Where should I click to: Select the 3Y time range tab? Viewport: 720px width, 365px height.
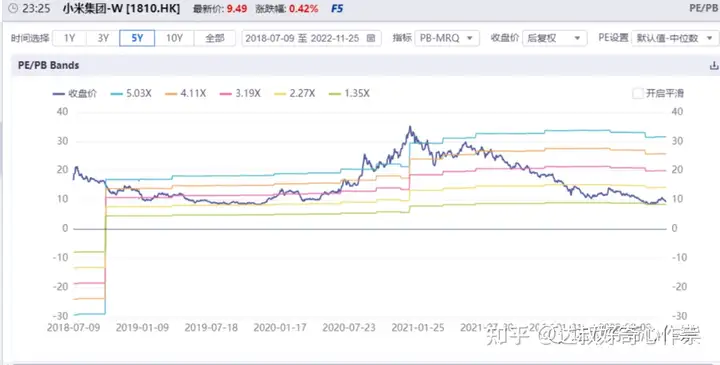point(103,38)
